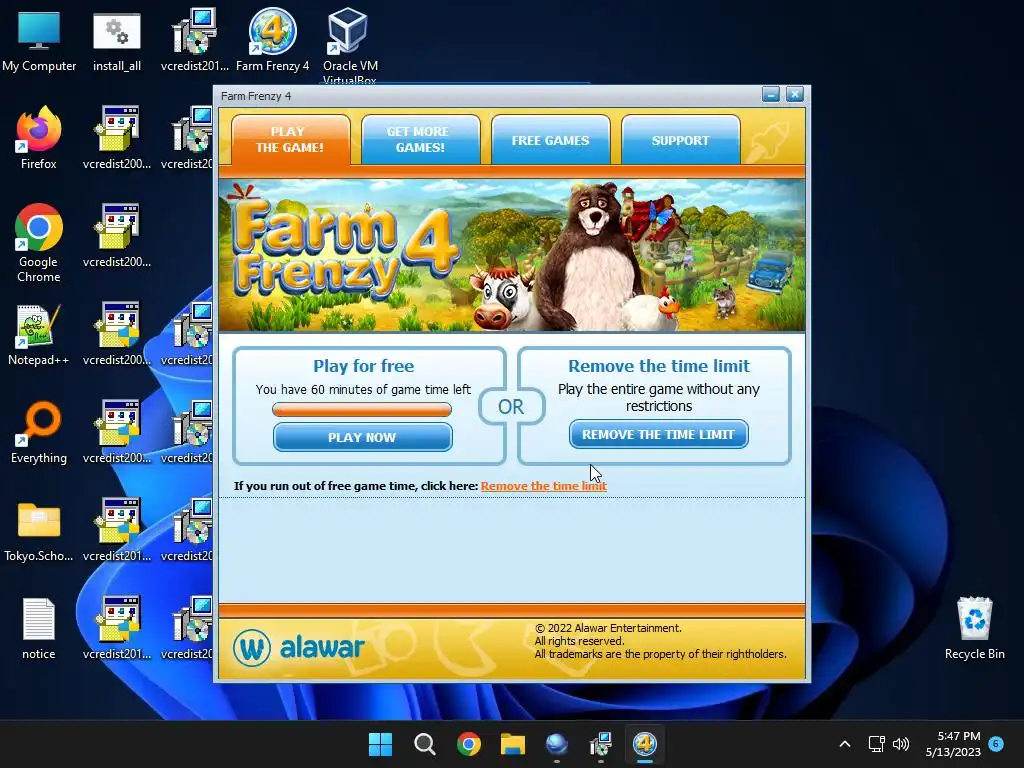The image size is (1024, 768).
Task: Go to the SUPPORT tab
Action: tap(680, 140)
